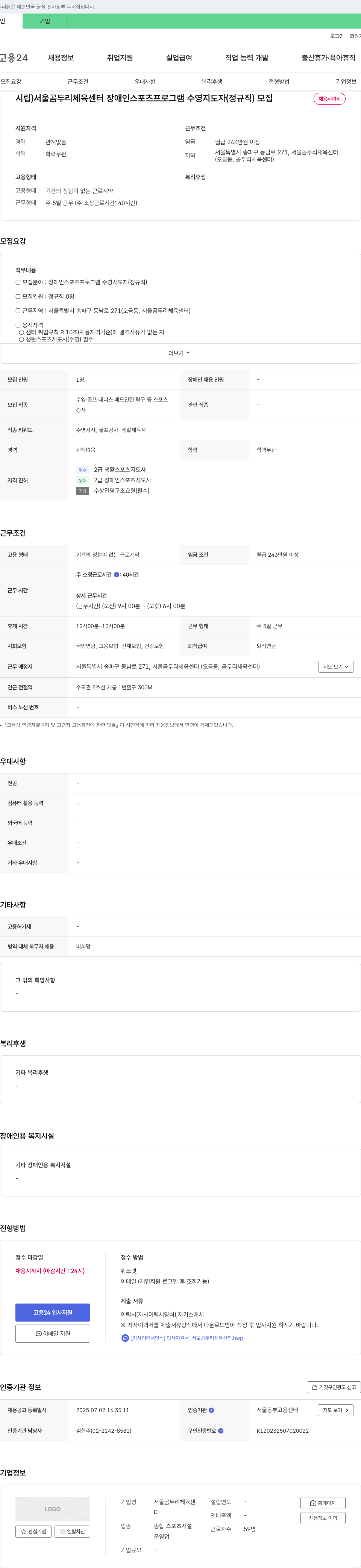Jump to the 우대사항 section tab
This screenshot has width=361, height=1568.
(145, 82)
